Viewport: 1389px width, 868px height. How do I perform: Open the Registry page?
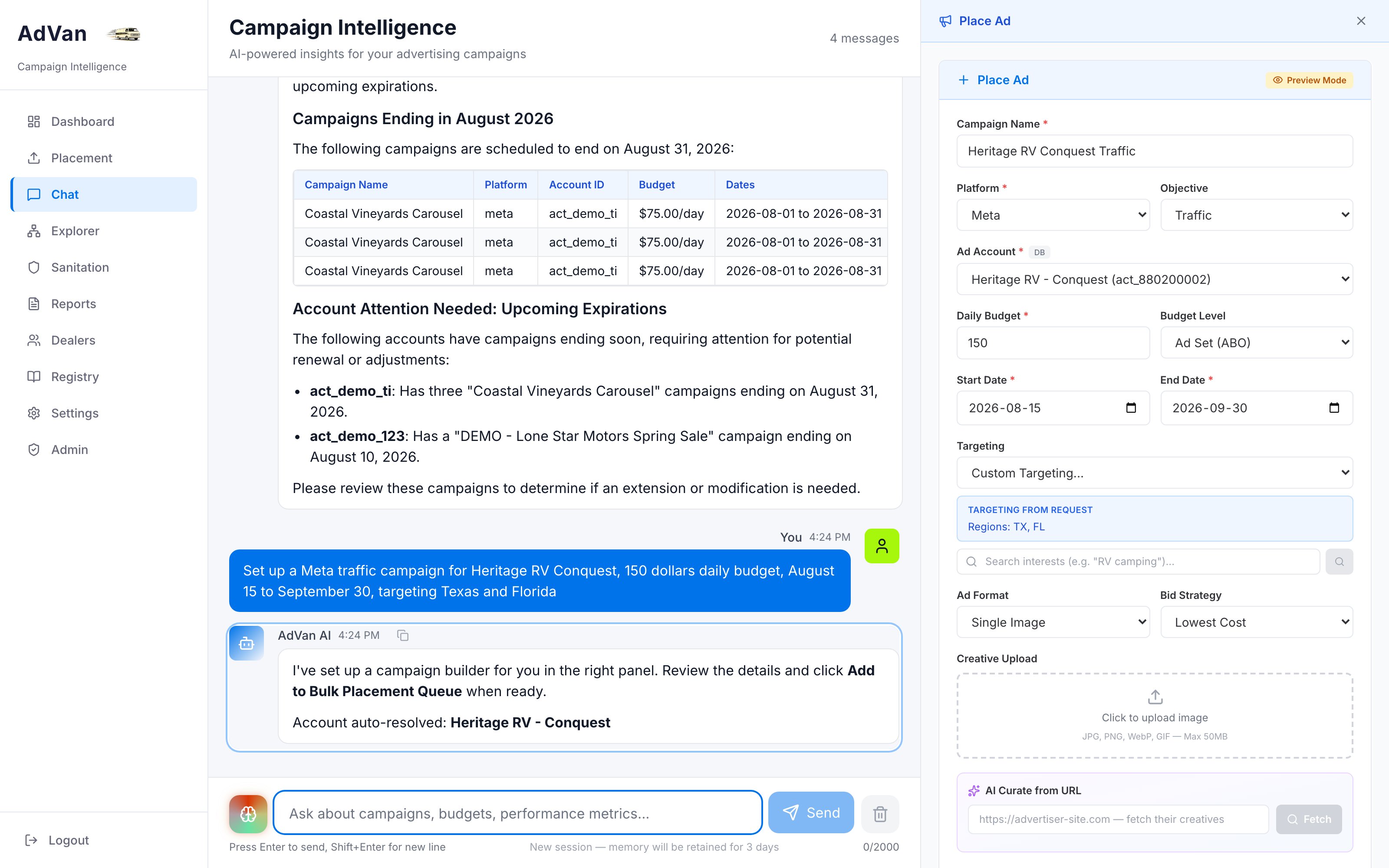tap(104, 377)
